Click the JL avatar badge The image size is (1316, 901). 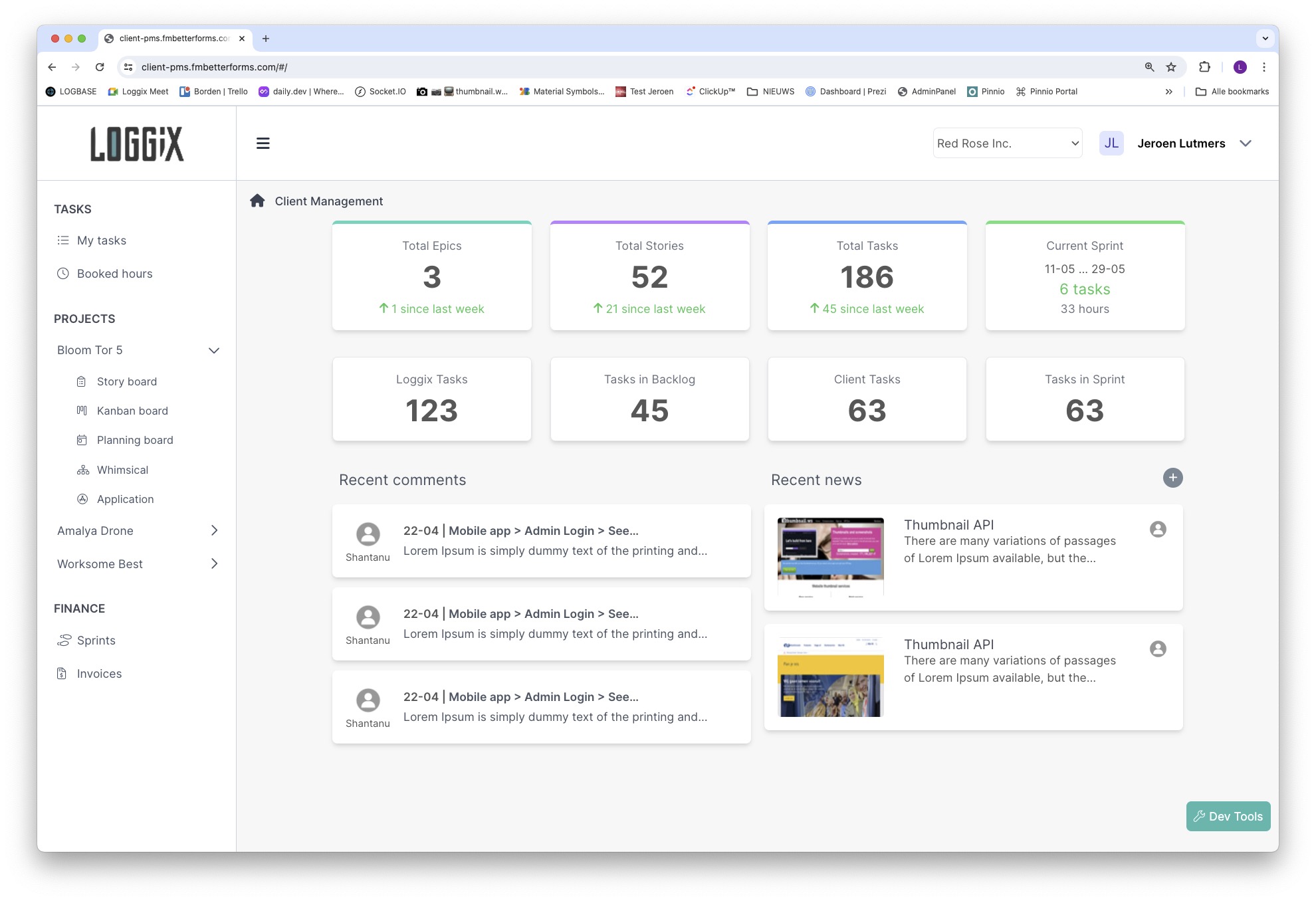(x=1111, y=144)
